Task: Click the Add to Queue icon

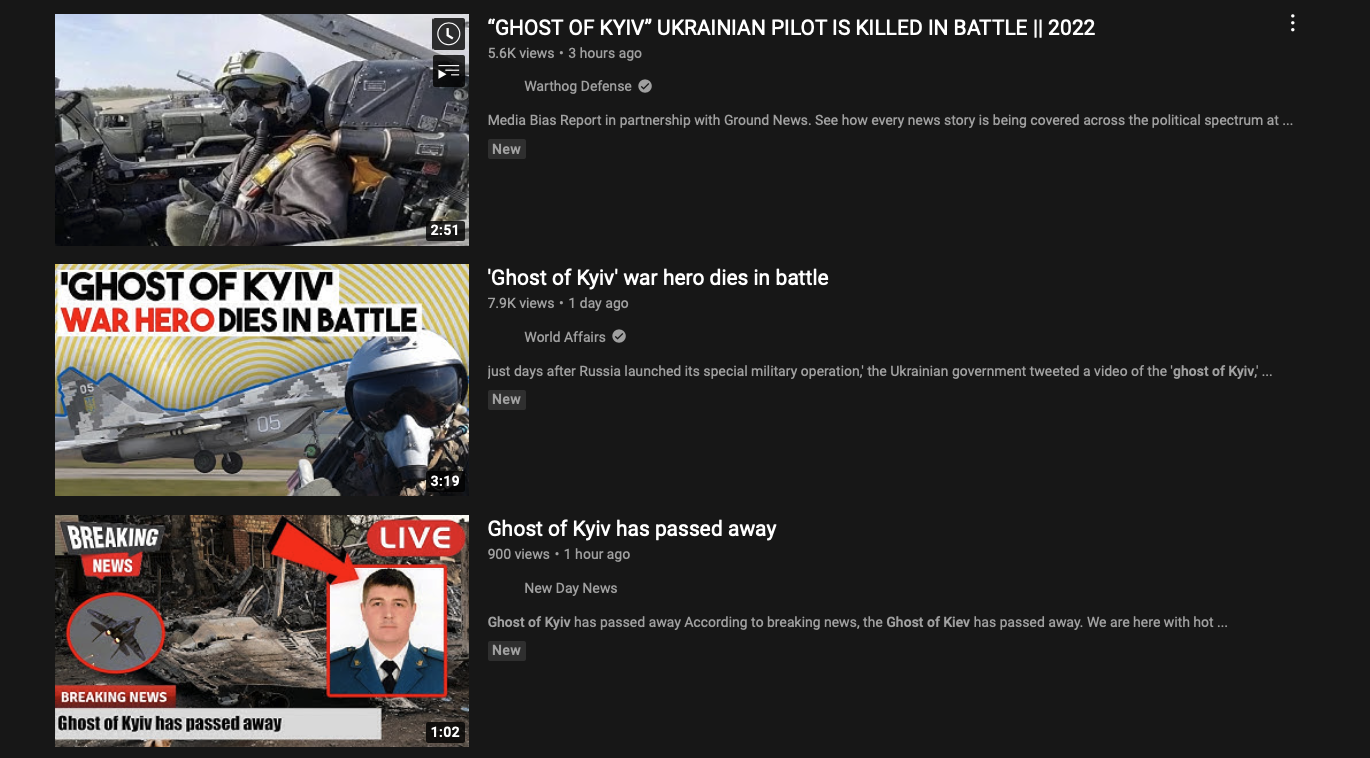Action: (x=448, y=71)
